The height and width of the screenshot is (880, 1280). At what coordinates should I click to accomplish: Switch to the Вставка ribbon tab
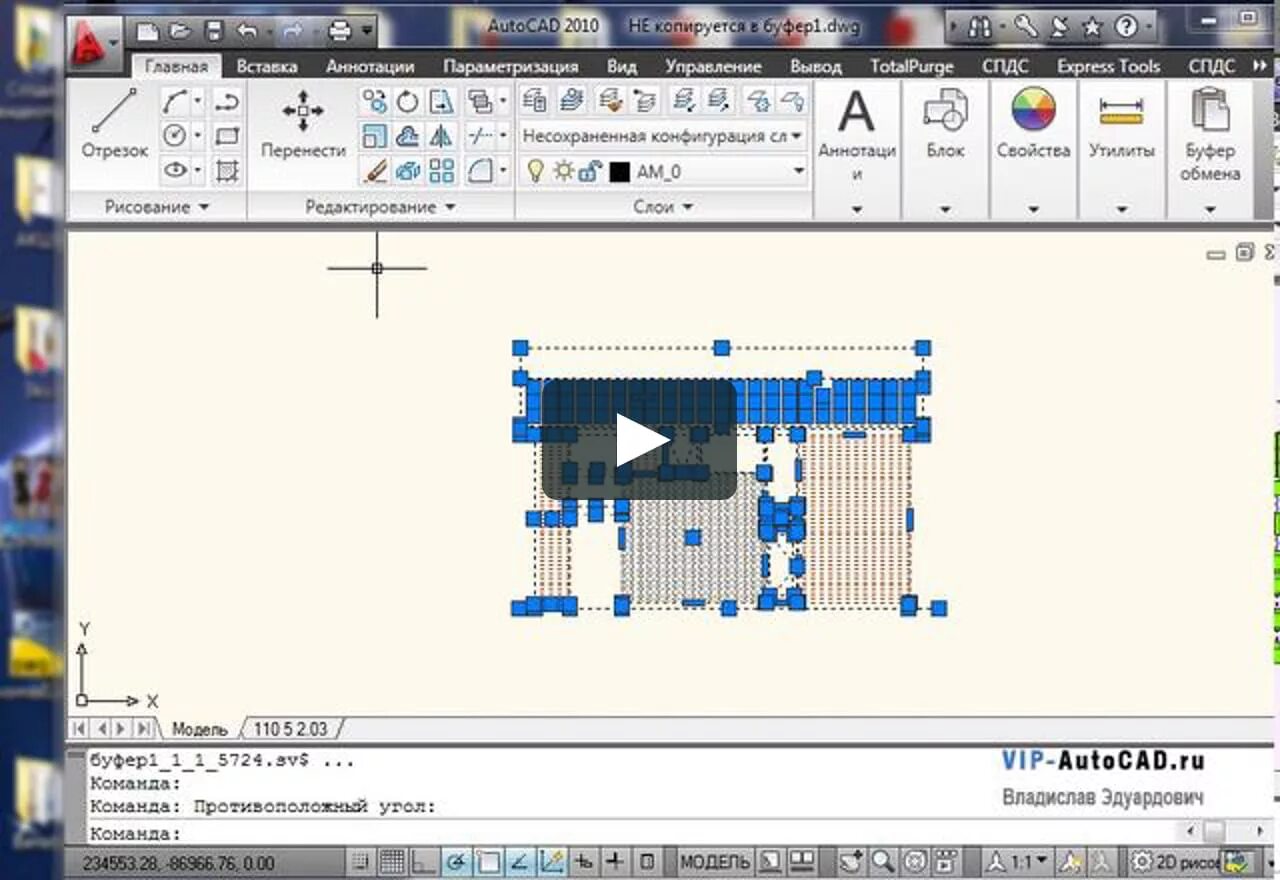point(267,67)
